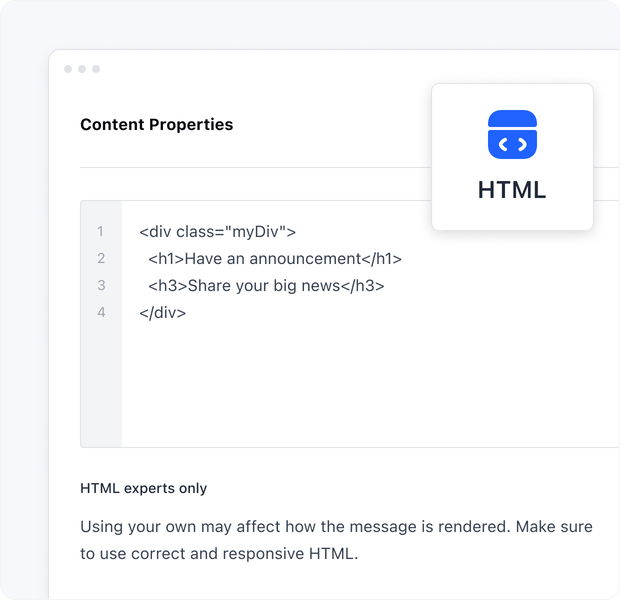Click the Content Properties heading

click(x=156, y=125)
